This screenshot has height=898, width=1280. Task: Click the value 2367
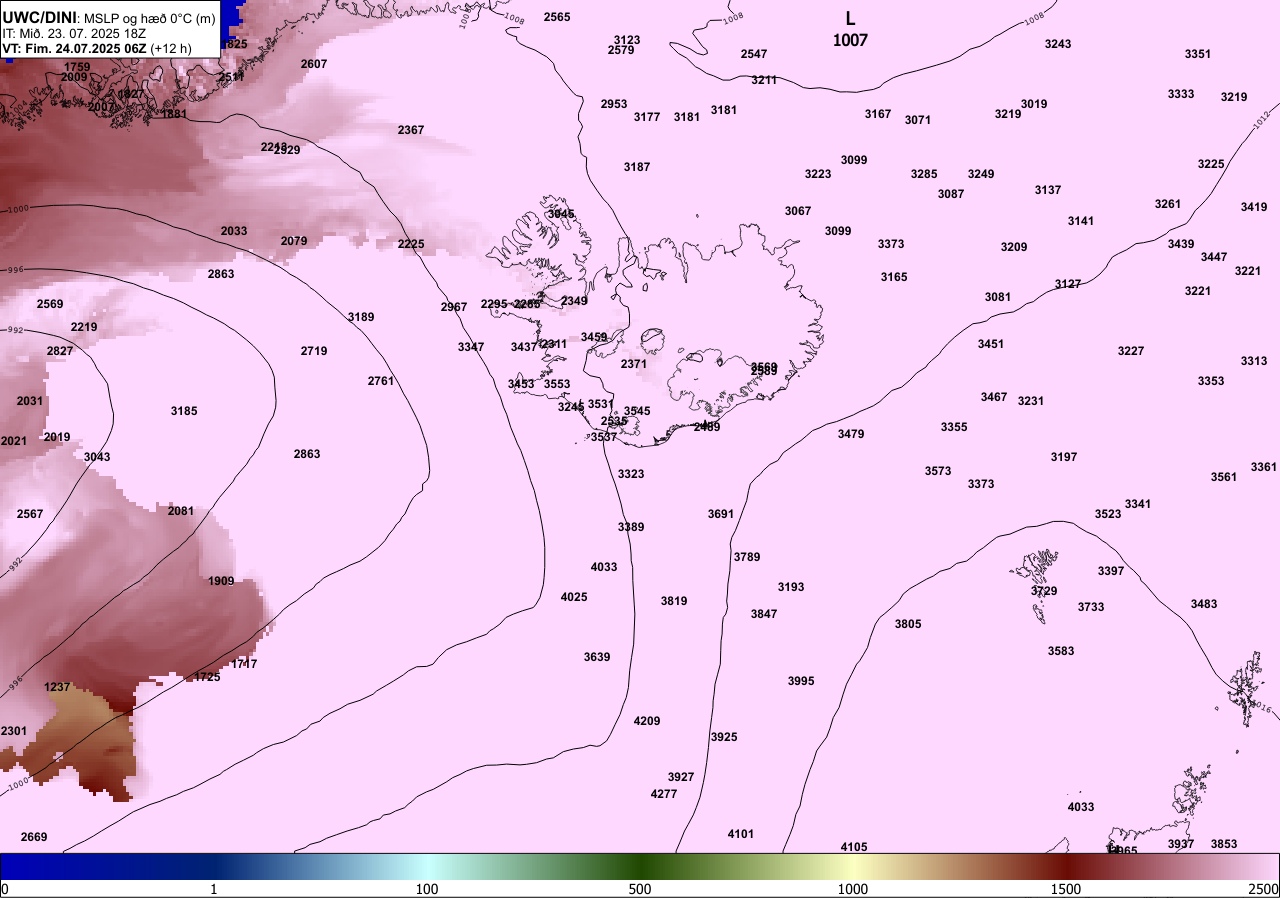coord(411,131)
